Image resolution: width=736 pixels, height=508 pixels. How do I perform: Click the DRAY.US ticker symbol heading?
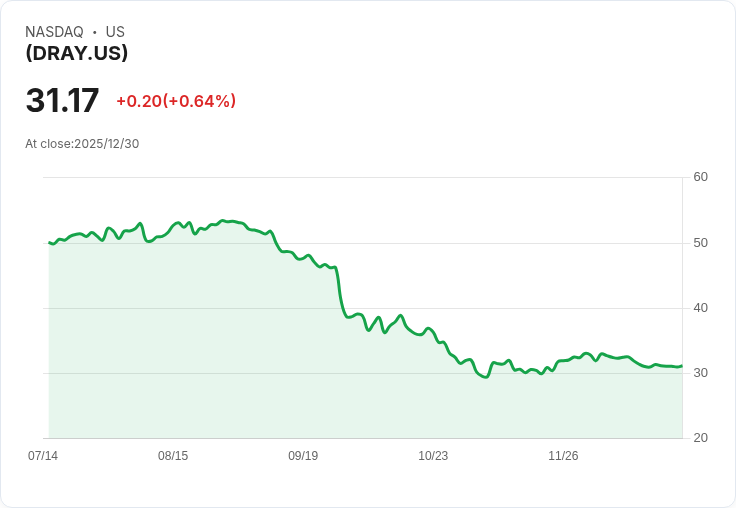[77, 53]
